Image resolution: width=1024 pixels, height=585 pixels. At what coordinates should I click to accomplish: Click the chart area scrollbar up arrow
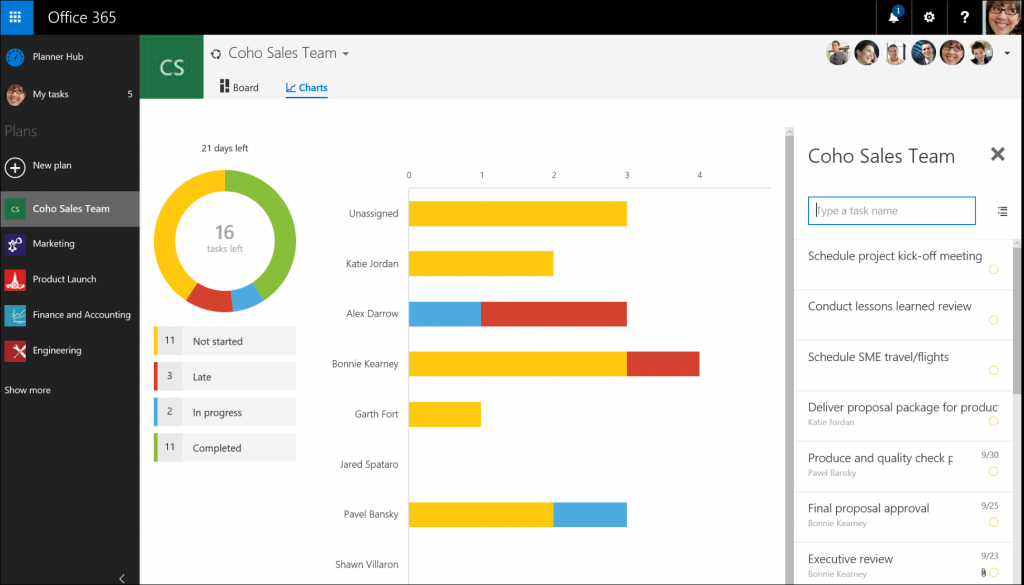click(789, 133)
